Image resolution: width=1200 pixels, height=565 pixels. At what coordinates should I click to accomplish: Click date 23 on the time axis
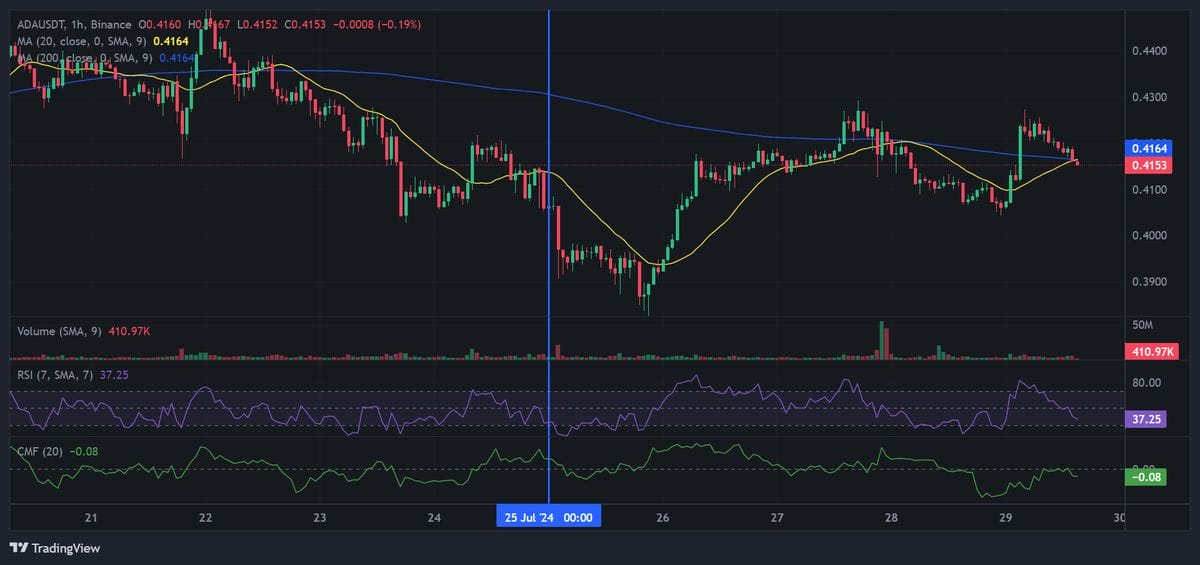[x=320, y=518]
